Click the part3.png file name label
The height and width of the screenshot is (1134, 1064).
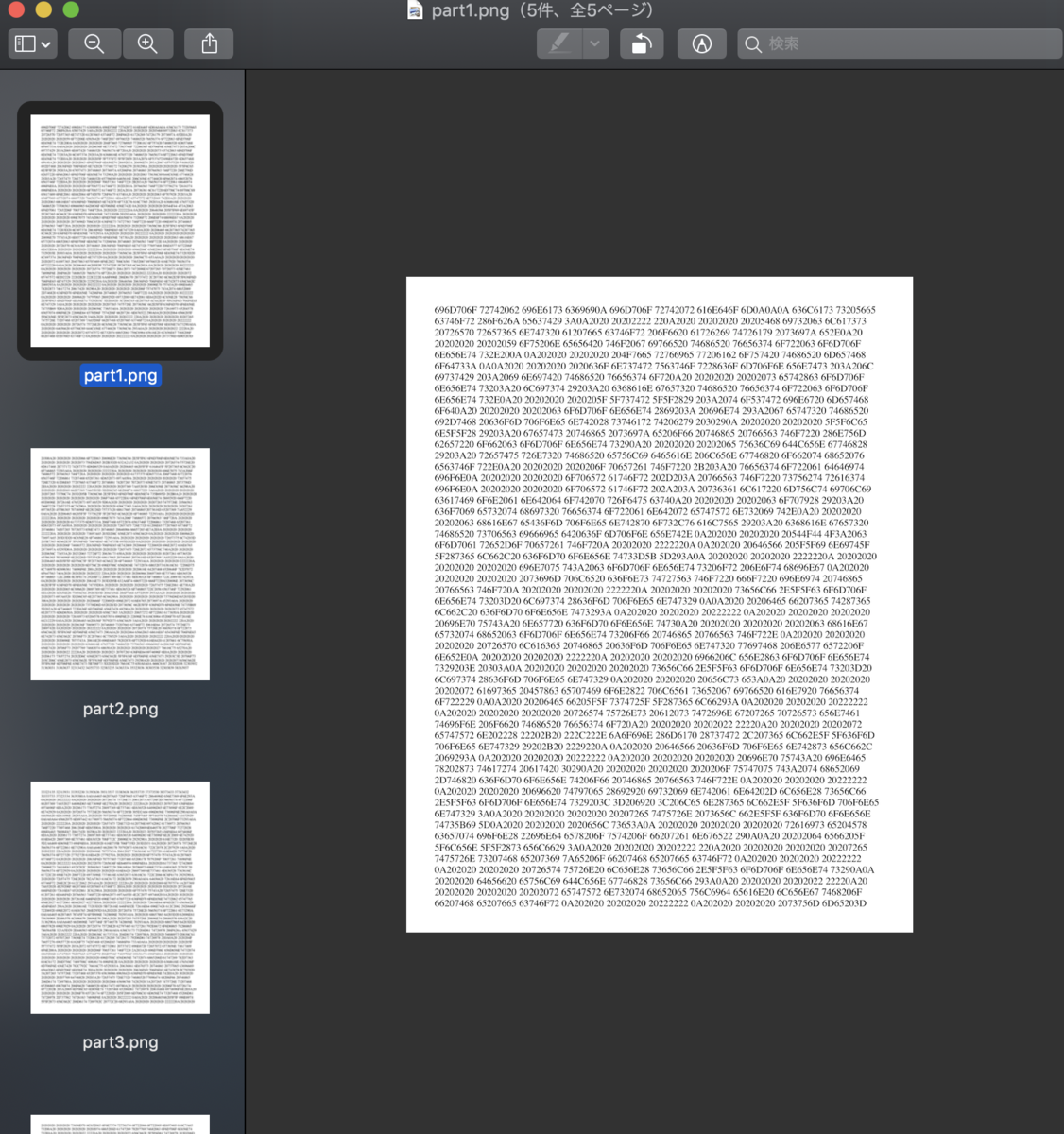120,1042
